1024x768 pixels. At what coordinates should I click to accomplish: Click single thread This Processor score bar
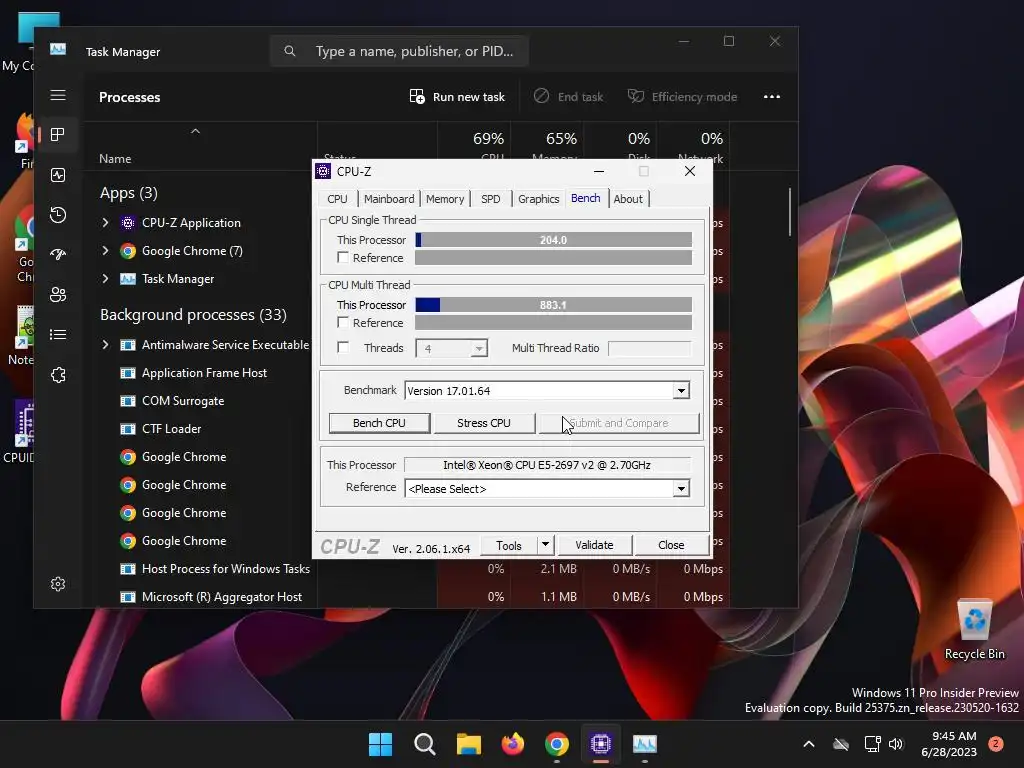click(553, 240)
